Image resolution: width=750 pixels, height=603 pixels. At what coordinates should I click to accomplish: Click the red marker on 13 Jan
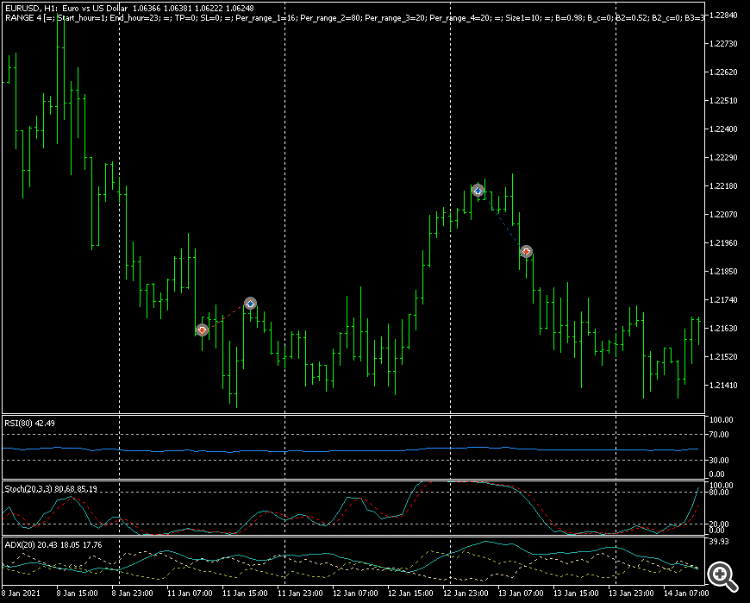click(526, 252)
